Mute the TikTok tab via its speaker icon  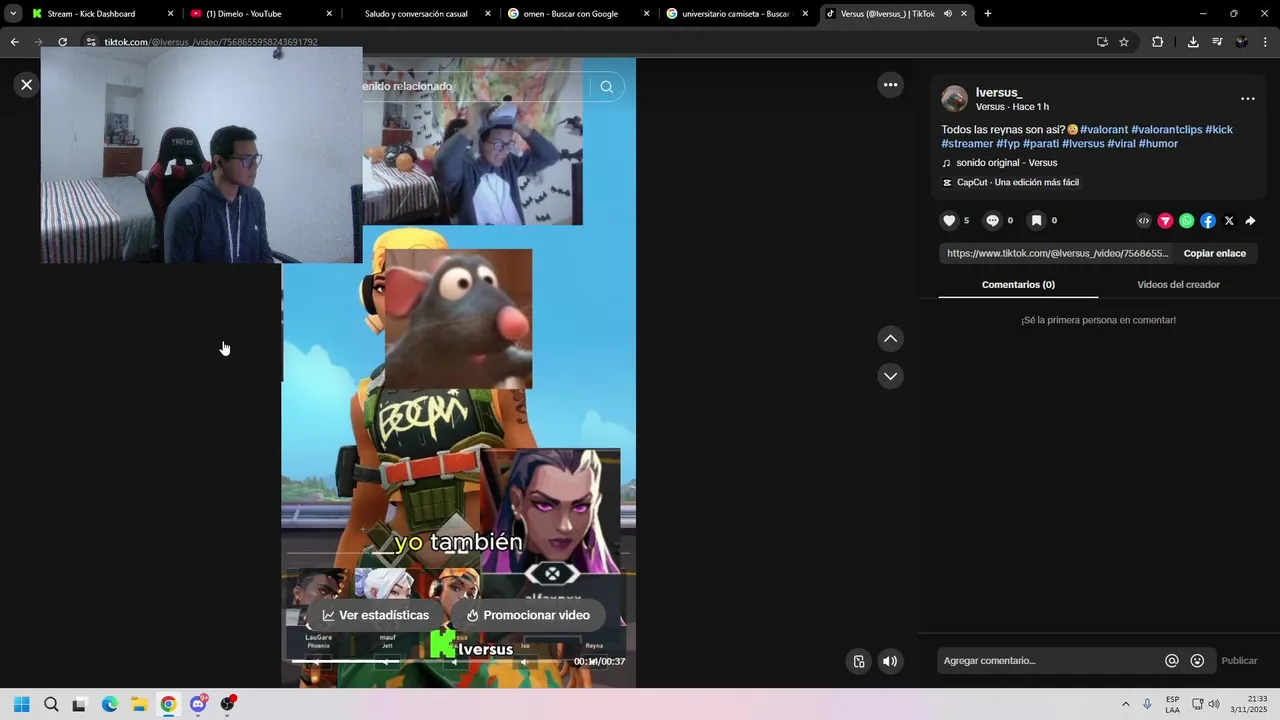click(947, 14)
